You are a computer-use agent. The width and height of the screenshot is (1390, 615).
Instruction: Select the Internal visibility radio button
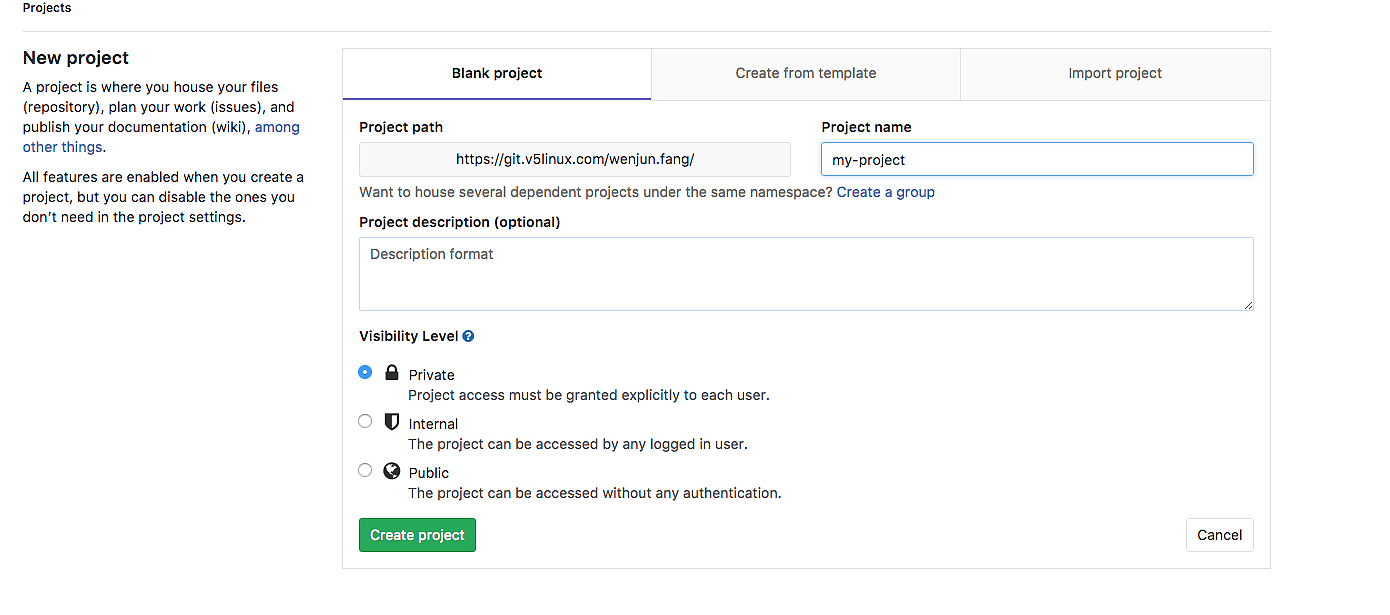[365, 421]
